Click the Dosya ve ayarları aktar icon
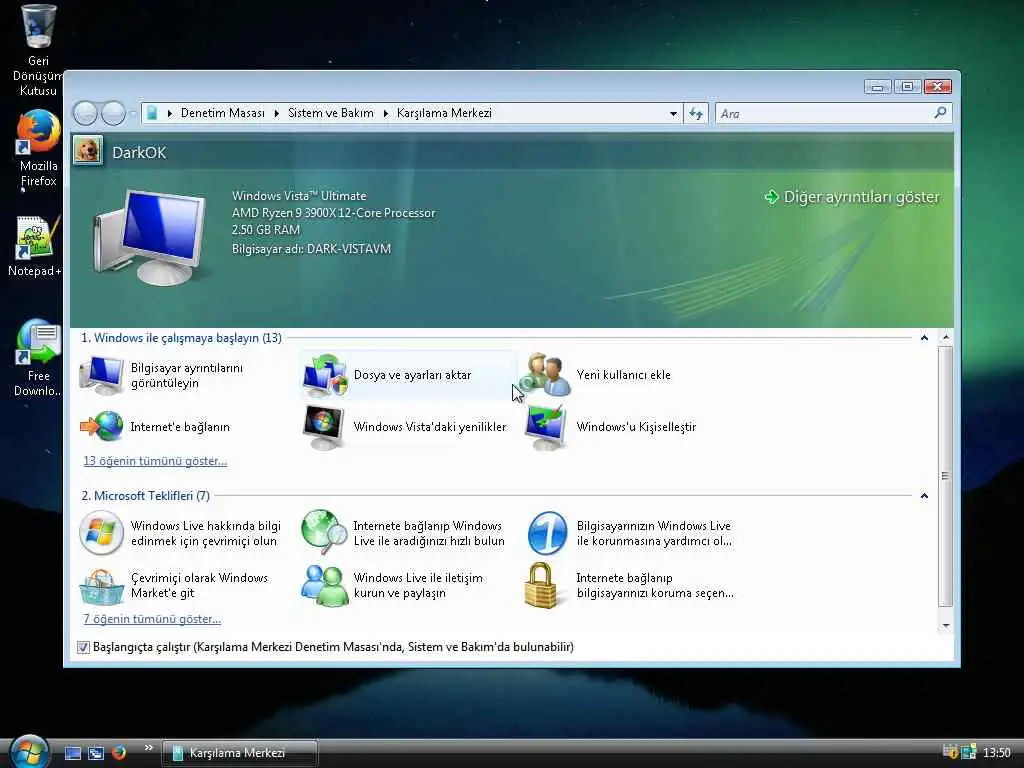 325,376
